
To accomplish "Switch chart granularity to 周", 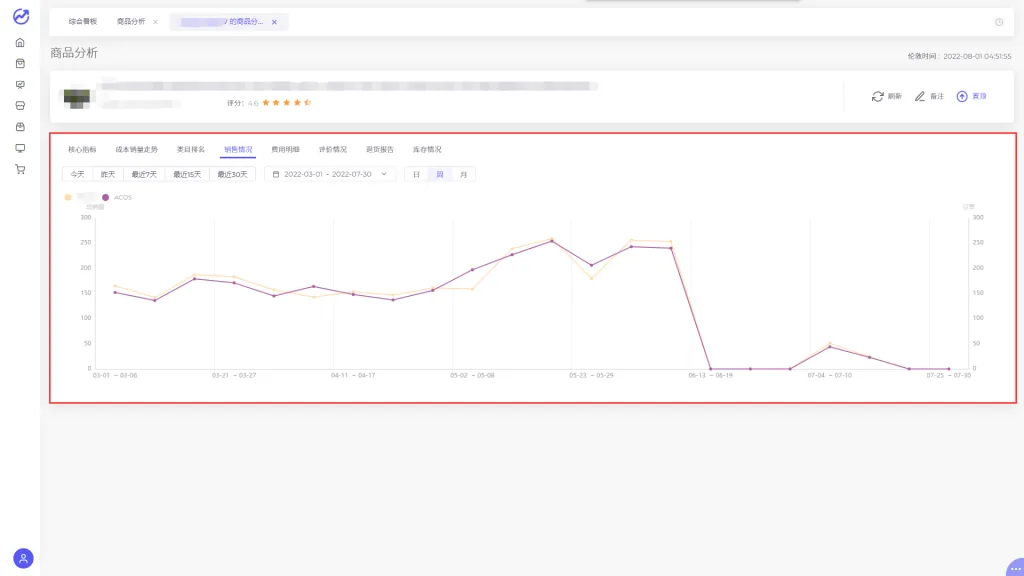I will coord(440,174).
